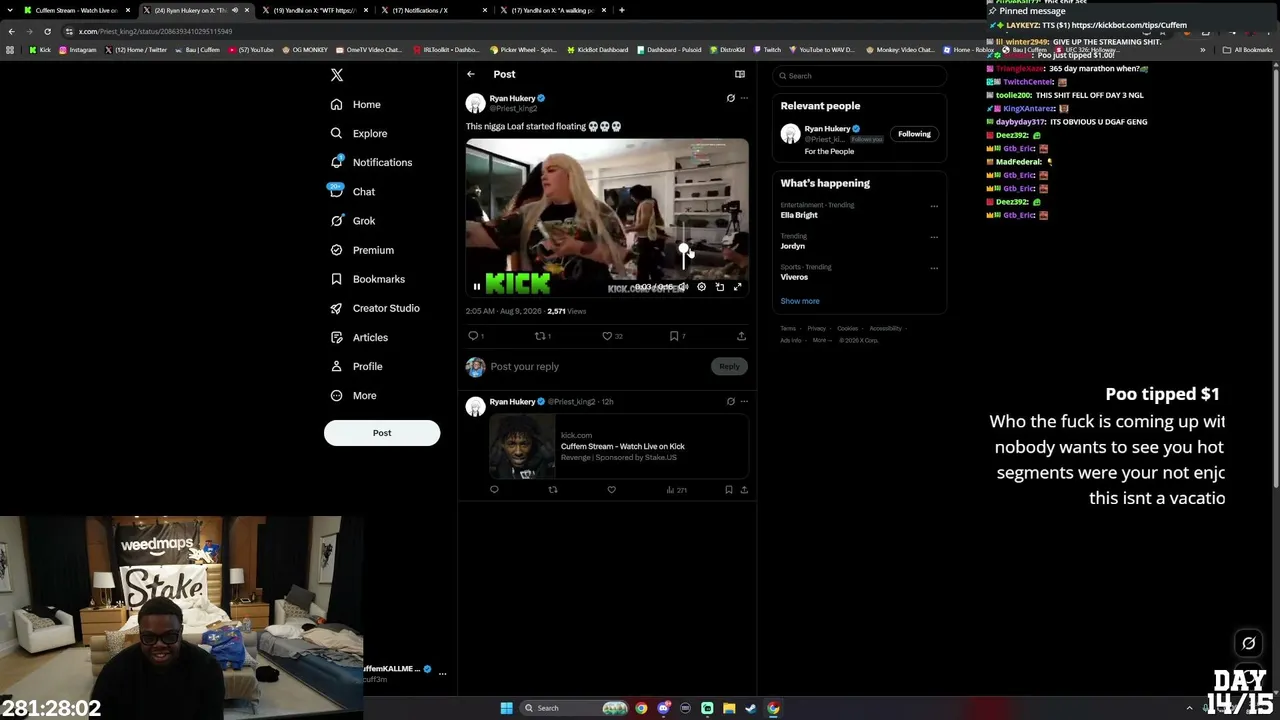Open options for the Viveros trend

(x=934, y=268)
